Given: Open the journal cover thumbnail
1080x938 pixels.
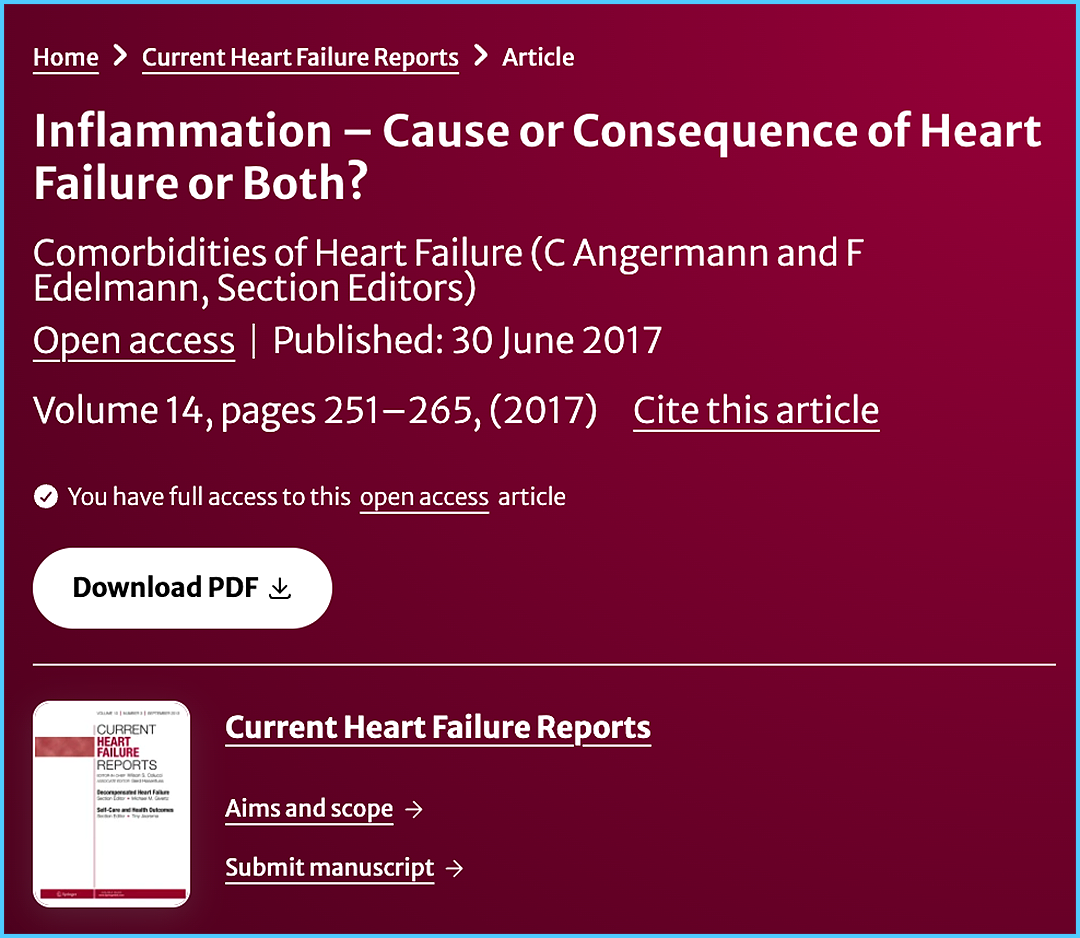Looking at the screenshot, I should (111, 804).
